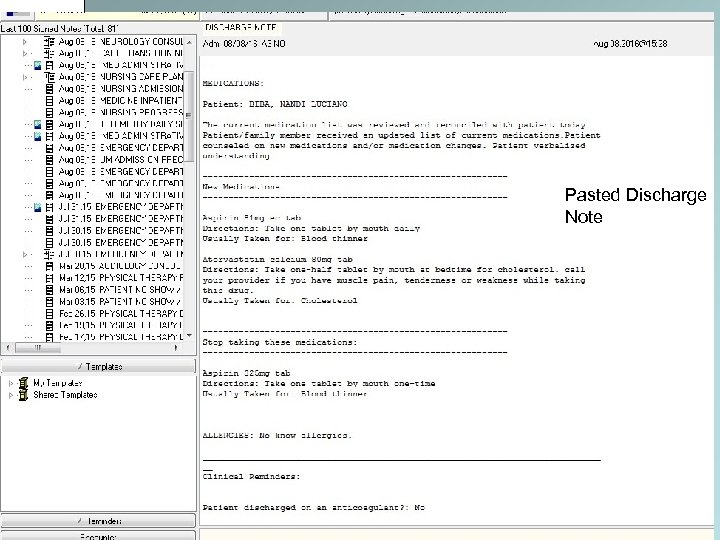Click the 'Aspirin 81mg ec tab' line
Image resolution: width=720 pixels, height=540 pixels.
(252, 218)
